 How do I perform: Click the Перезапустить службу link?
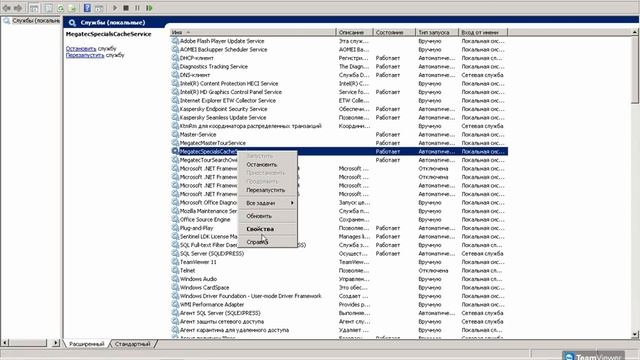(x=85, y=55)
